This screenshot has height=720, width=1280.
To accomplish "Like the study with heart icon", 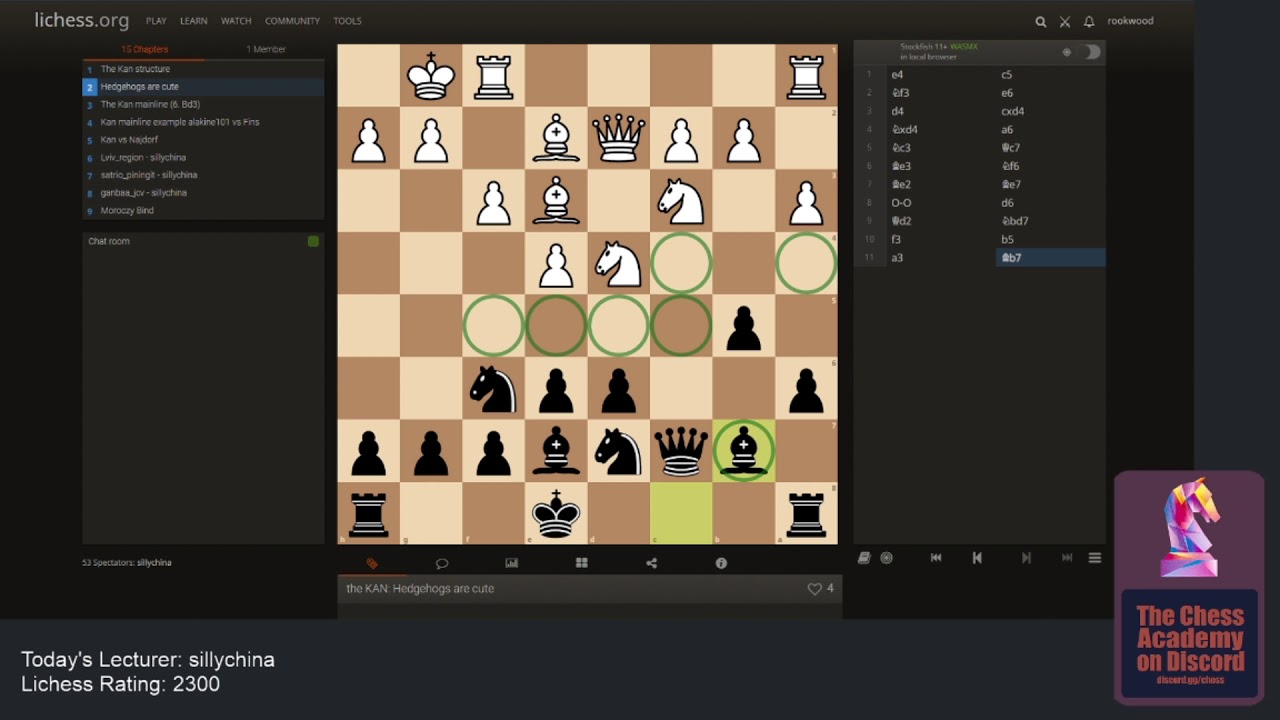I will [x=814, y=589].
